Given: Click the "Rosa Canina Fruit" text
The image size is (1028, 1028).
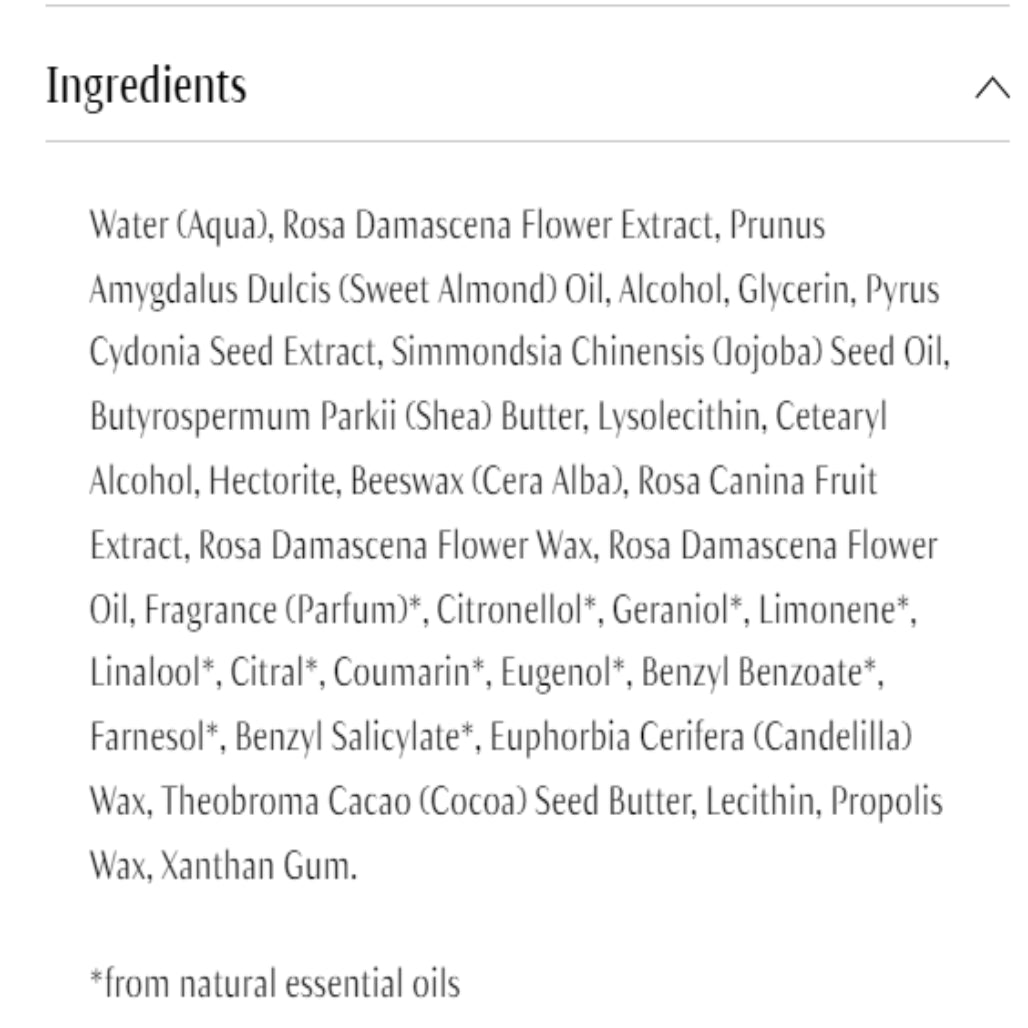Looking at the screenshot, I should 757,482.
